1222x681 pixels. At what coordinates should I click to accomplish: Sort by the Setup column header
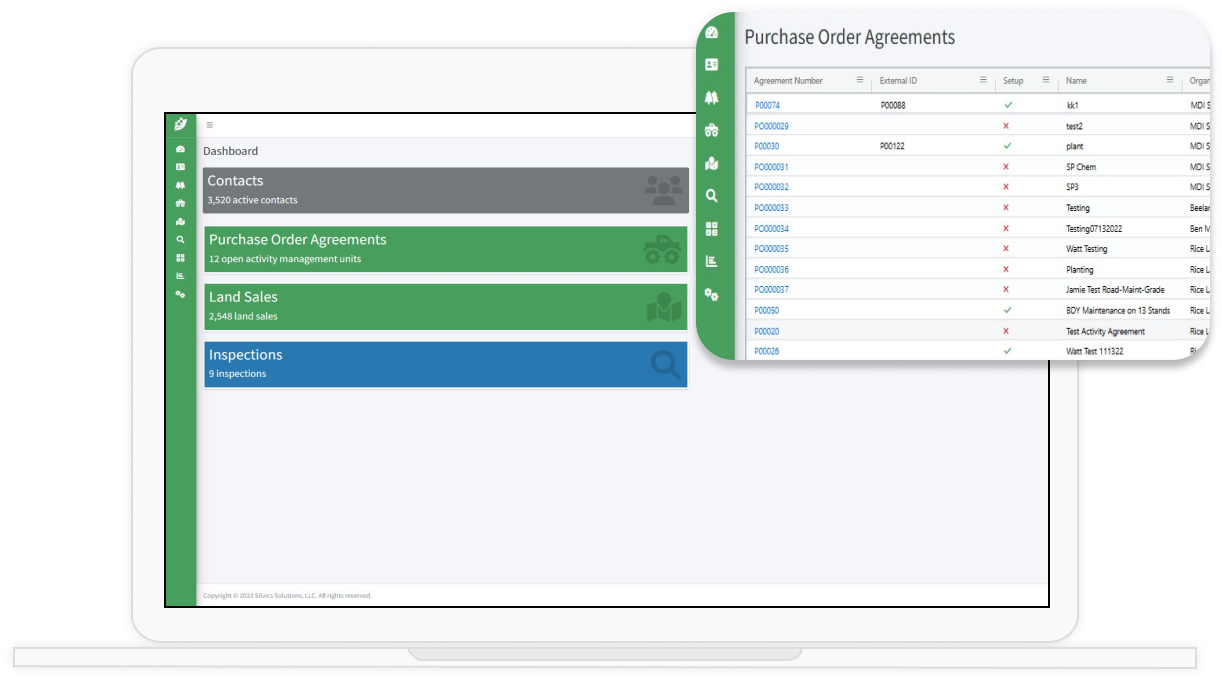pyautogui.click(x=1013, y=81)
